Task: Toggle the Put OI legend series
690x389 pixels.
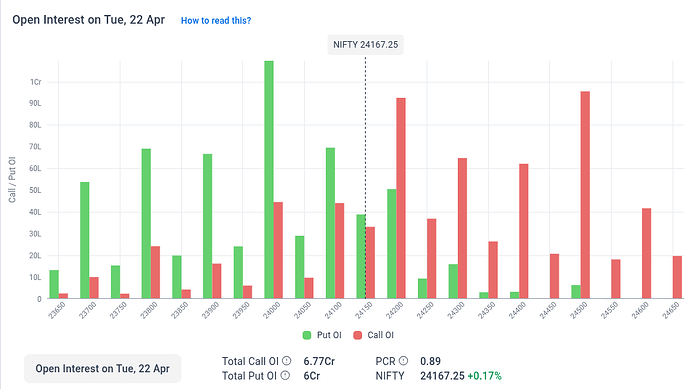Action: click(322, 335)
